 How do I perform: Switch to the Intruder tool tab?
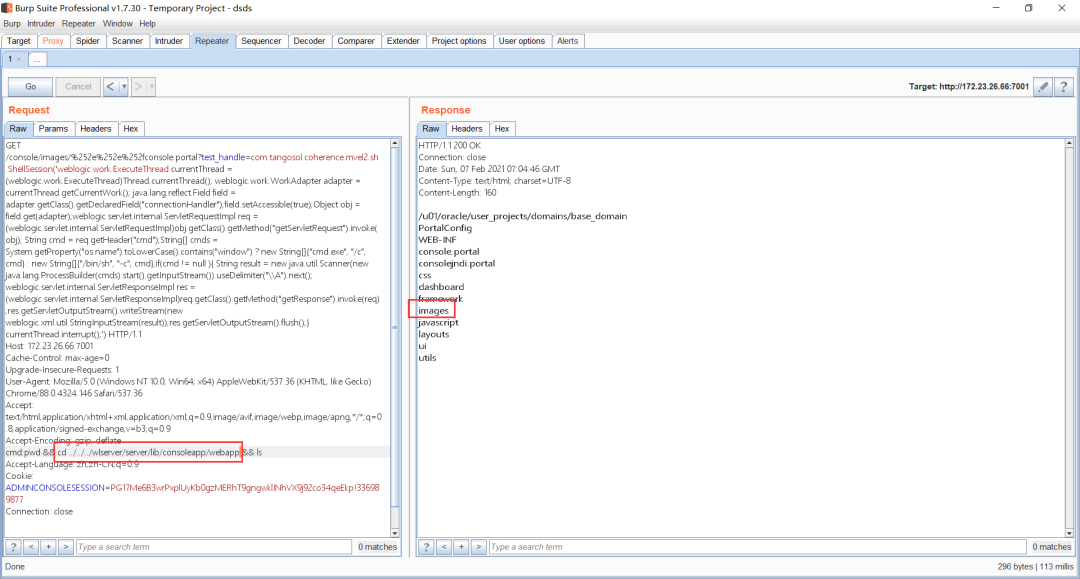coord(169,41)
